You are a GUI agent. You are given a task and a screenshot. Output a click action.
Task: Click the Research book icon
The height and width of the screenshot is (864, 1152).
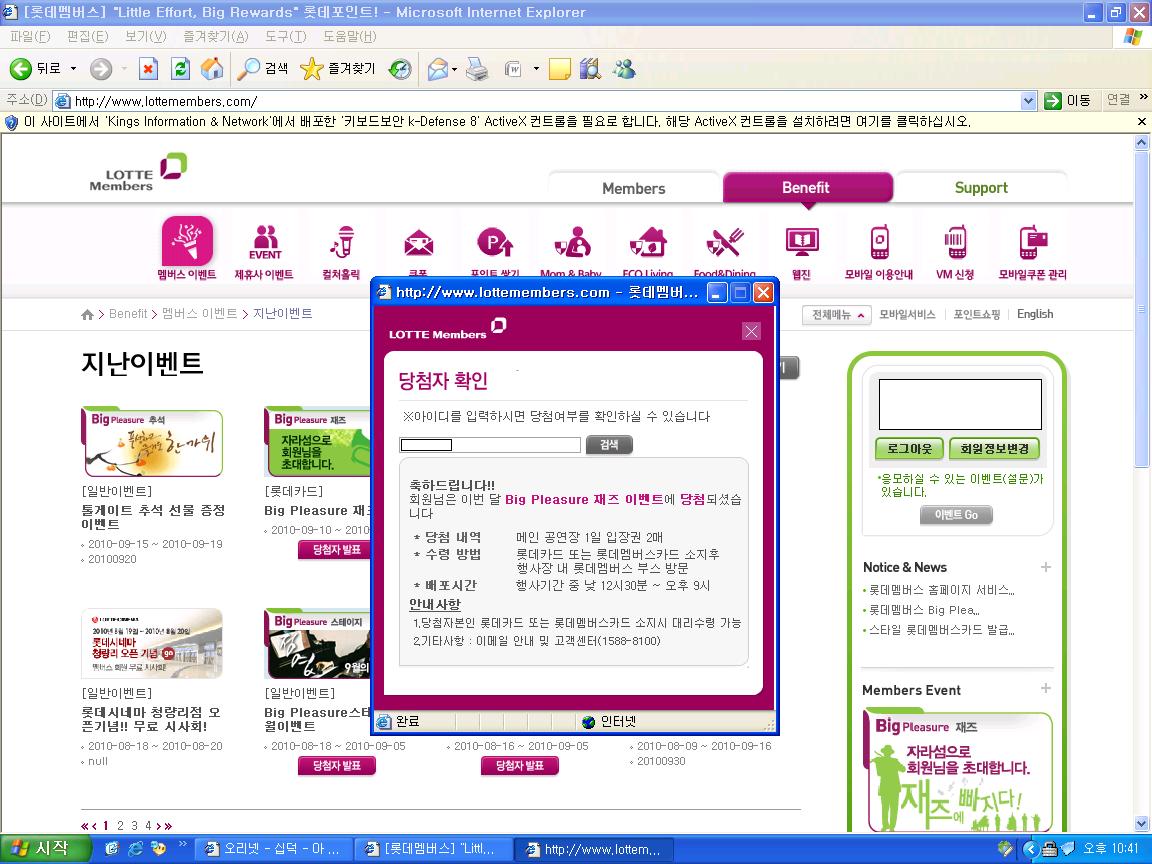point(590,69)
